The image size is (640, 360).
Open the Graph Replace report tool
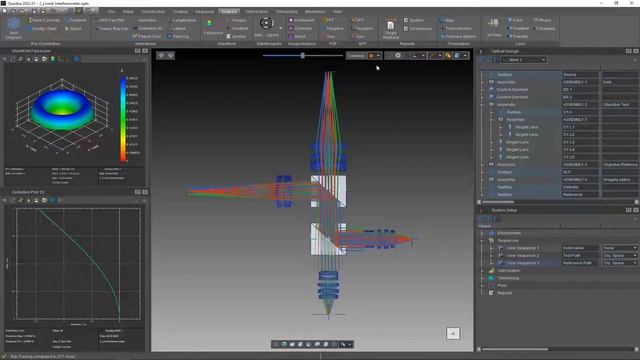click(391, 29)
